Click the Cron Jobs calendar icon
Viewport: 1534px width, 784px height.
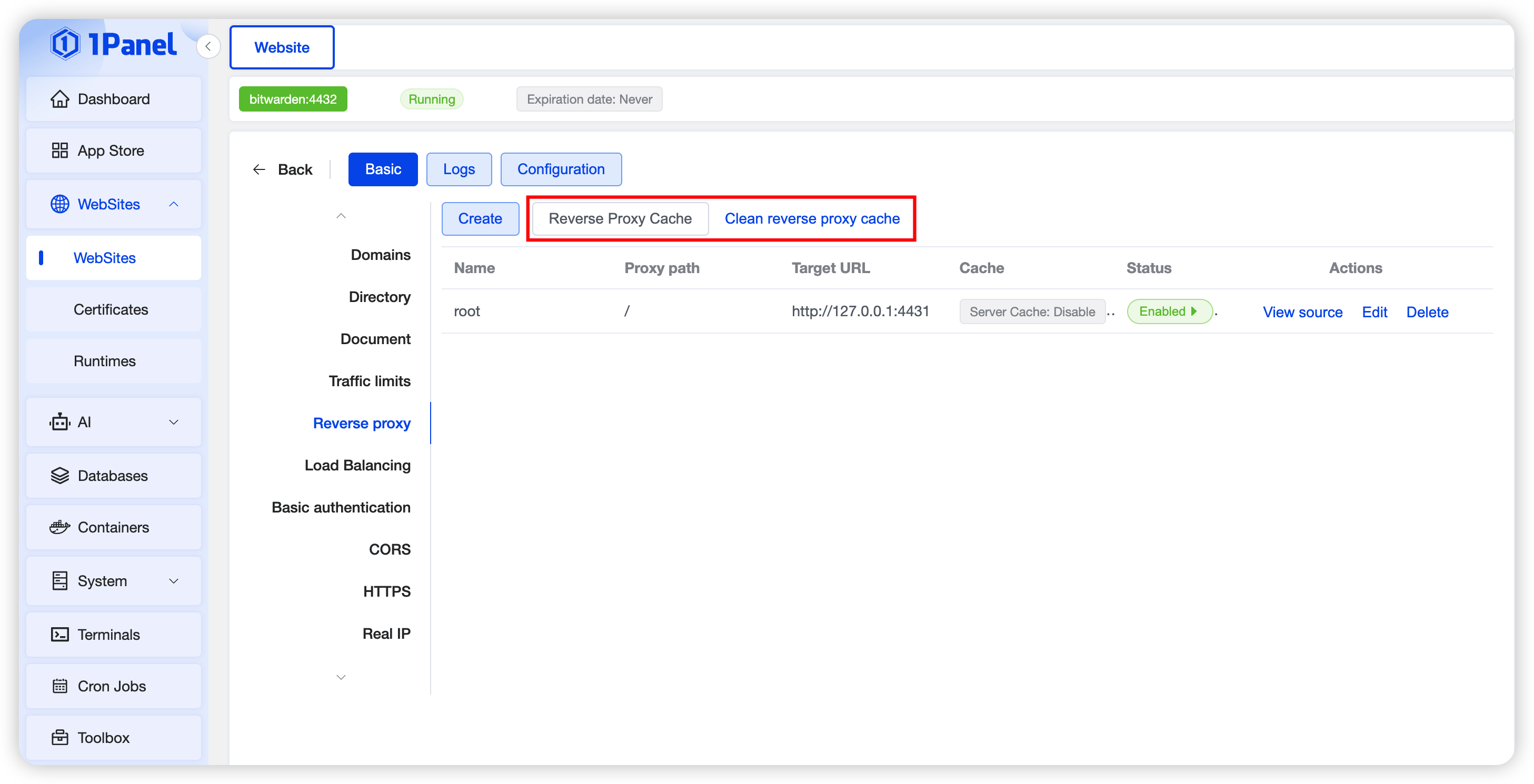59,686
